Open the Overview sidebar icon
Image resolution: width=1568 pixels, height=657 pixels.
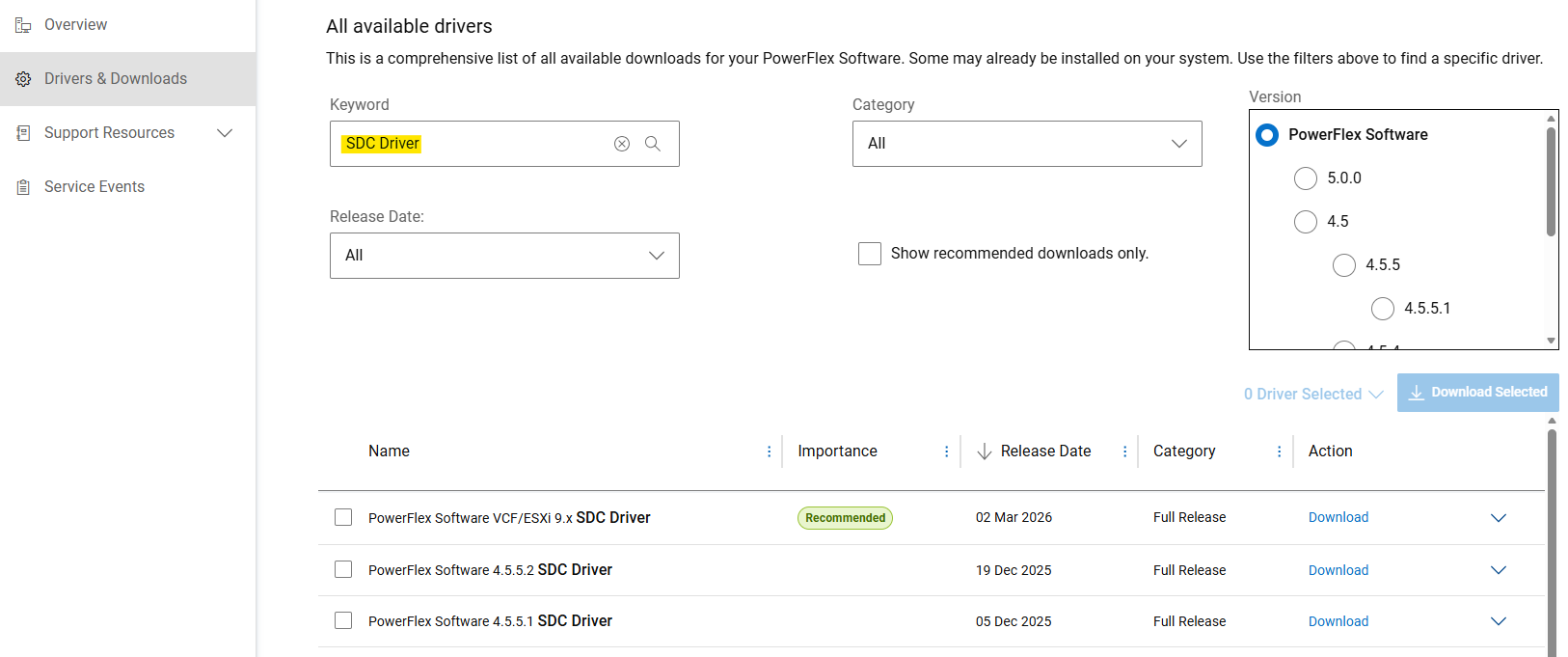pyautogui.click(x=23, y=25)
